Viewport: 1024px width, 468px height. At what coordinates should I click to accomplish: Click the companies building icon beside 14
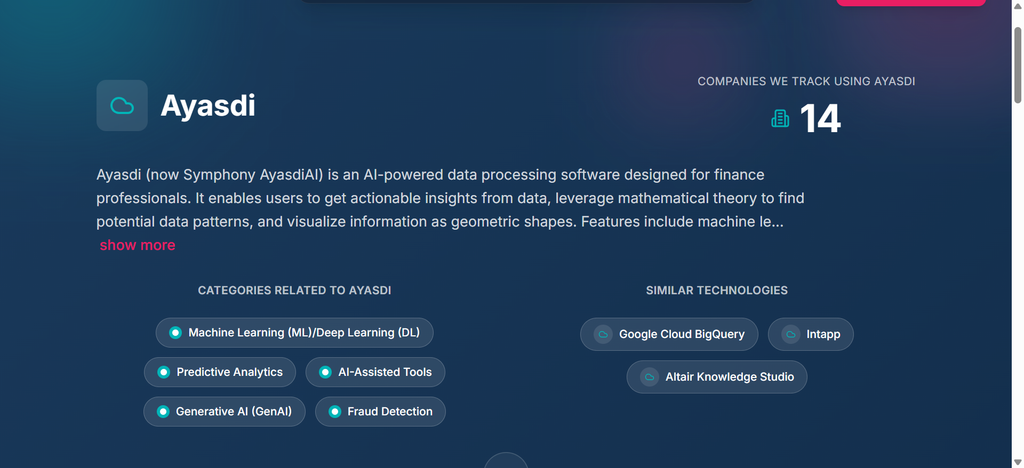780,119
